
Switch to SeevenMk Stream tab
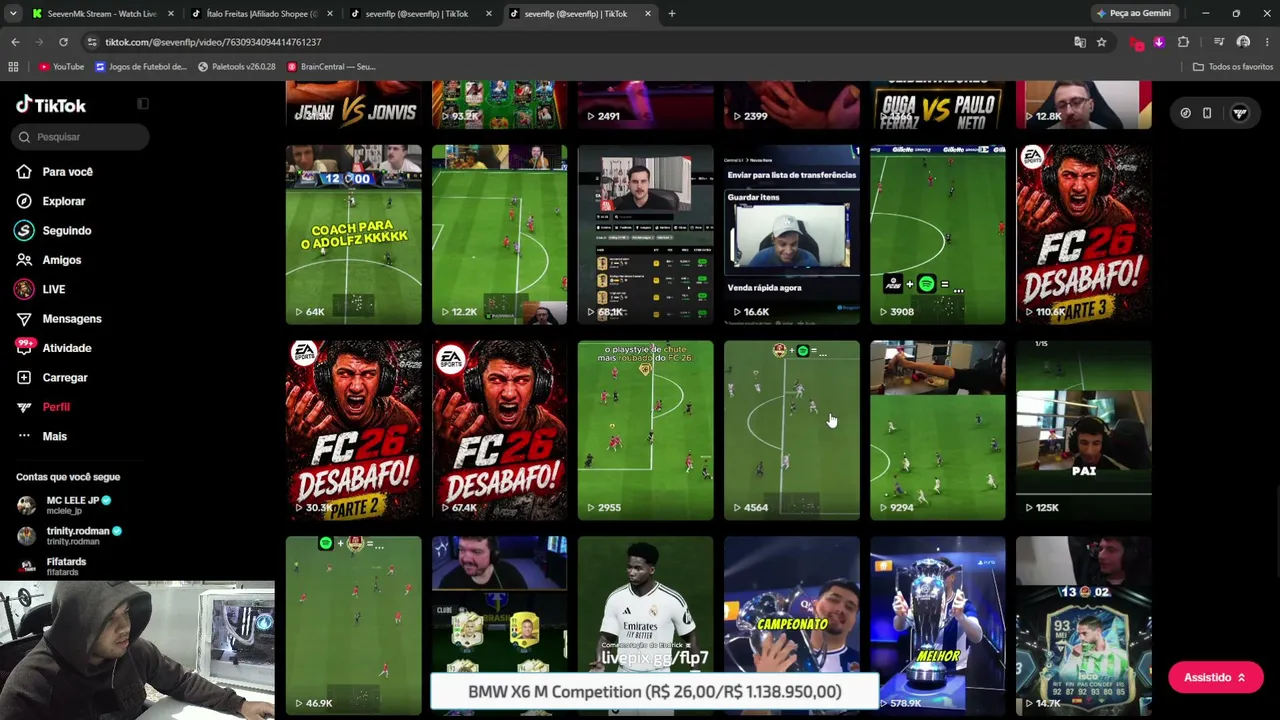(102, 14)
